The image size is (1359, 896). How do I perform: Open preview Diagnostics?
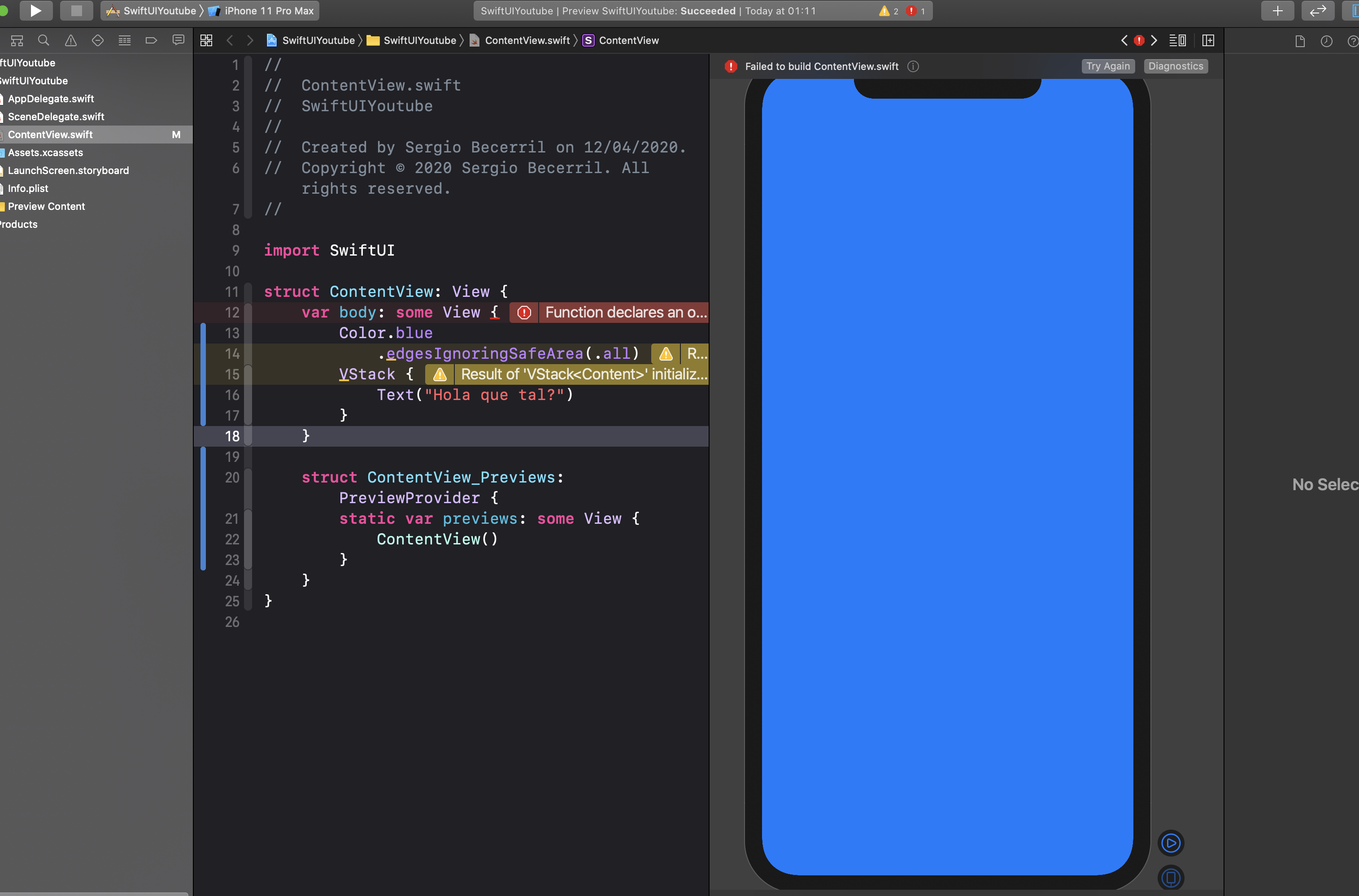pyautogui.click(x=1176, y=66)
